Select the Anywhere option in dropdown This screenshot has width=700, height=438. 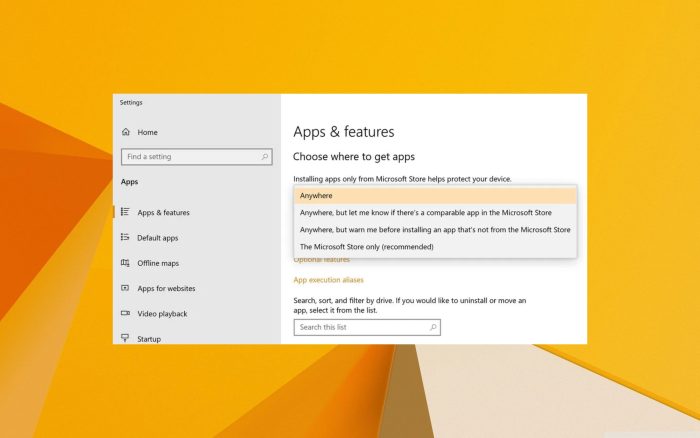tap(435, 196)
